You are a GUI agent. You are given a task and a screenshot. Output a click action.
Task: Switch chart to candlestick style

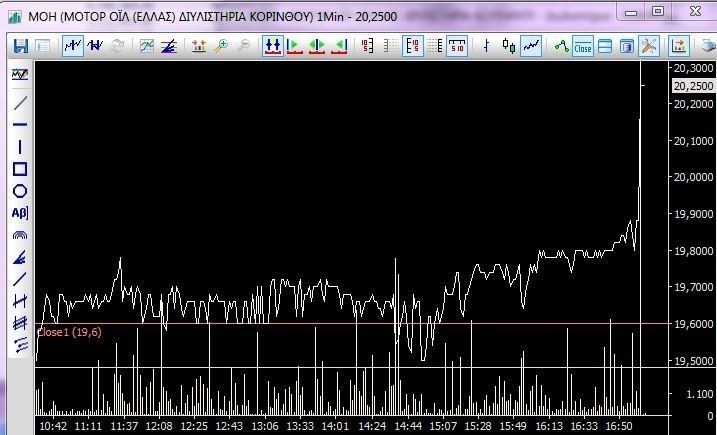[x=509, y=46]
